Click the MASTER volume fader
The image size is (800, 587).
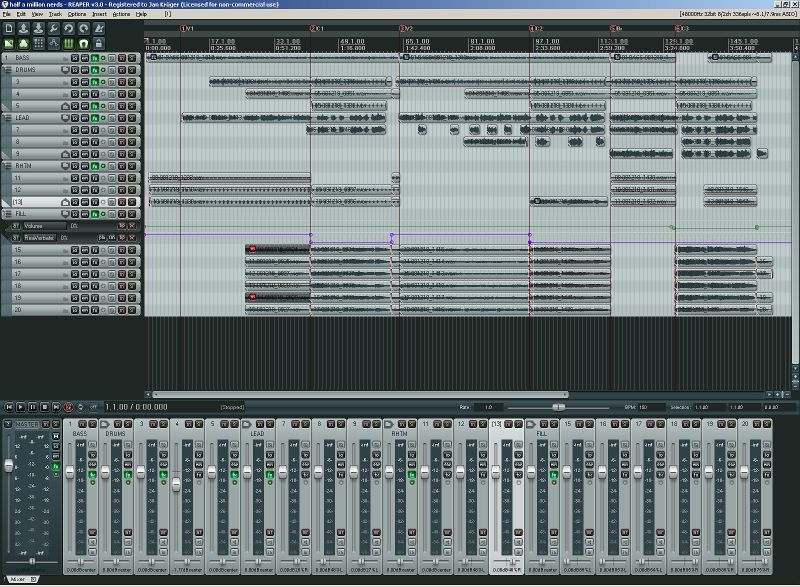9,465
